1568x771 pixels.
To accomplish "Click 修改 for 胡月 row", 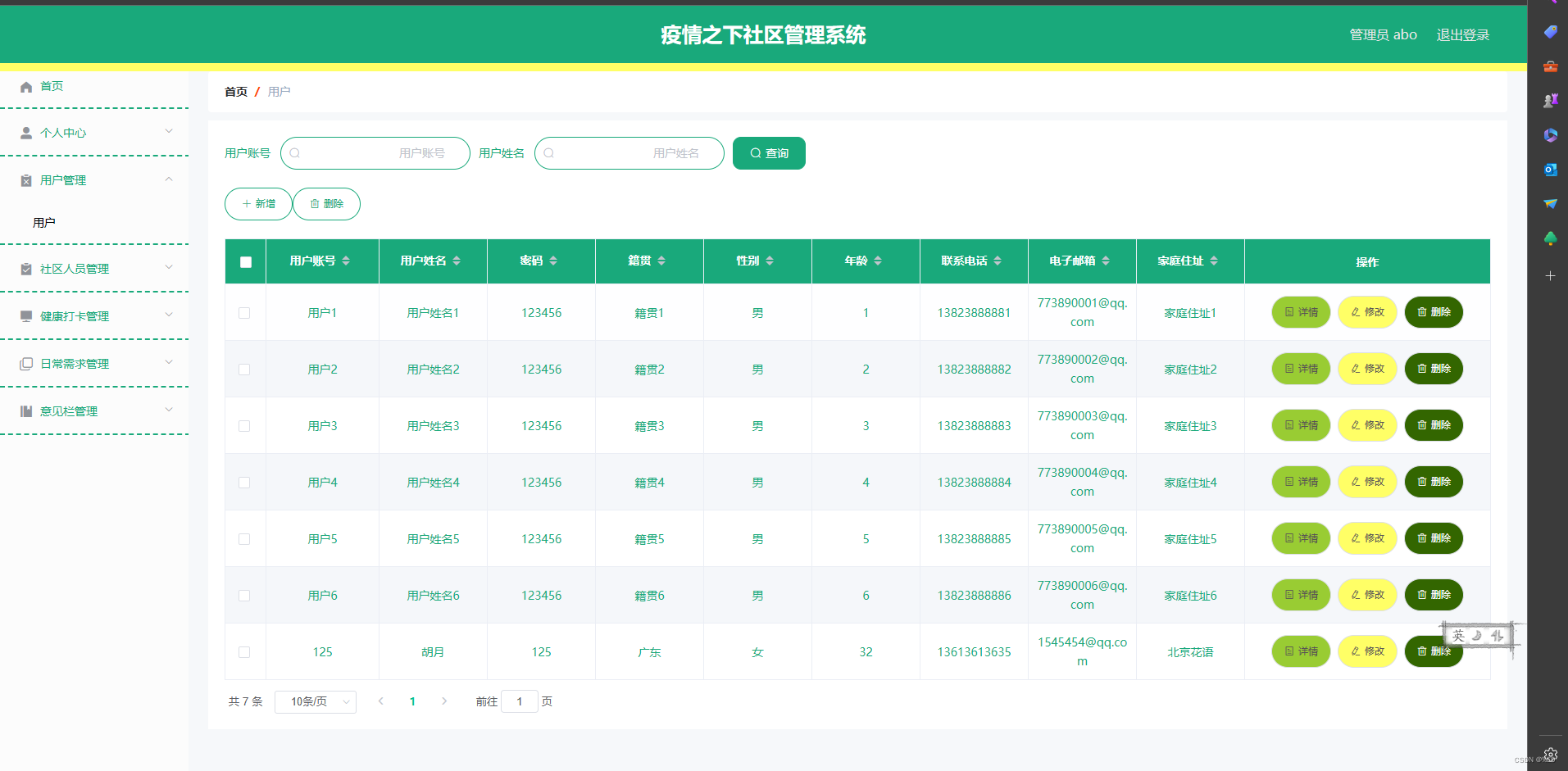I will pos(1367,651).
